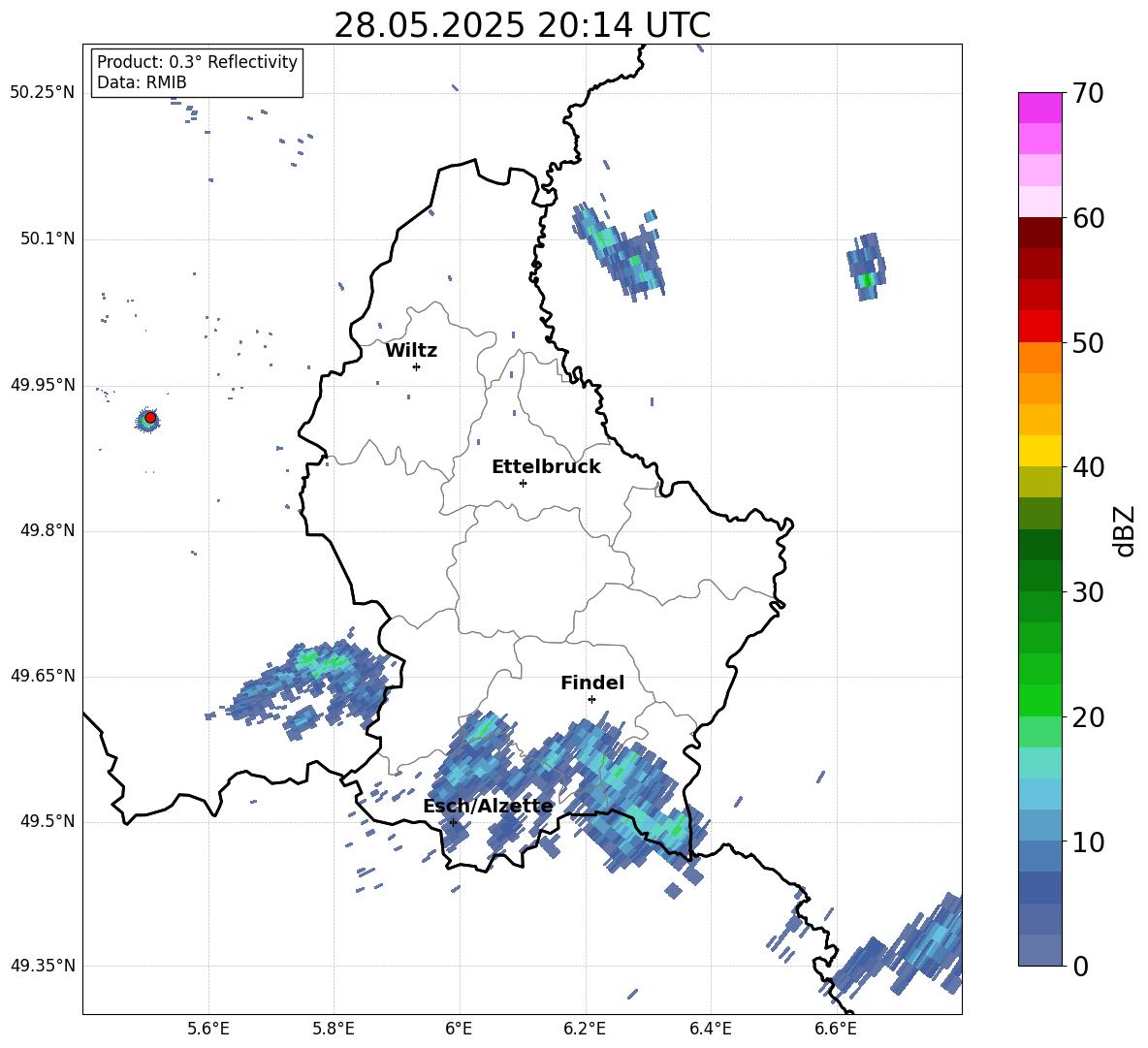This screenshot has width=1148, height=1048.
Task: Click the 60 colorbar tick value
Action: (x=1088, y=218)
